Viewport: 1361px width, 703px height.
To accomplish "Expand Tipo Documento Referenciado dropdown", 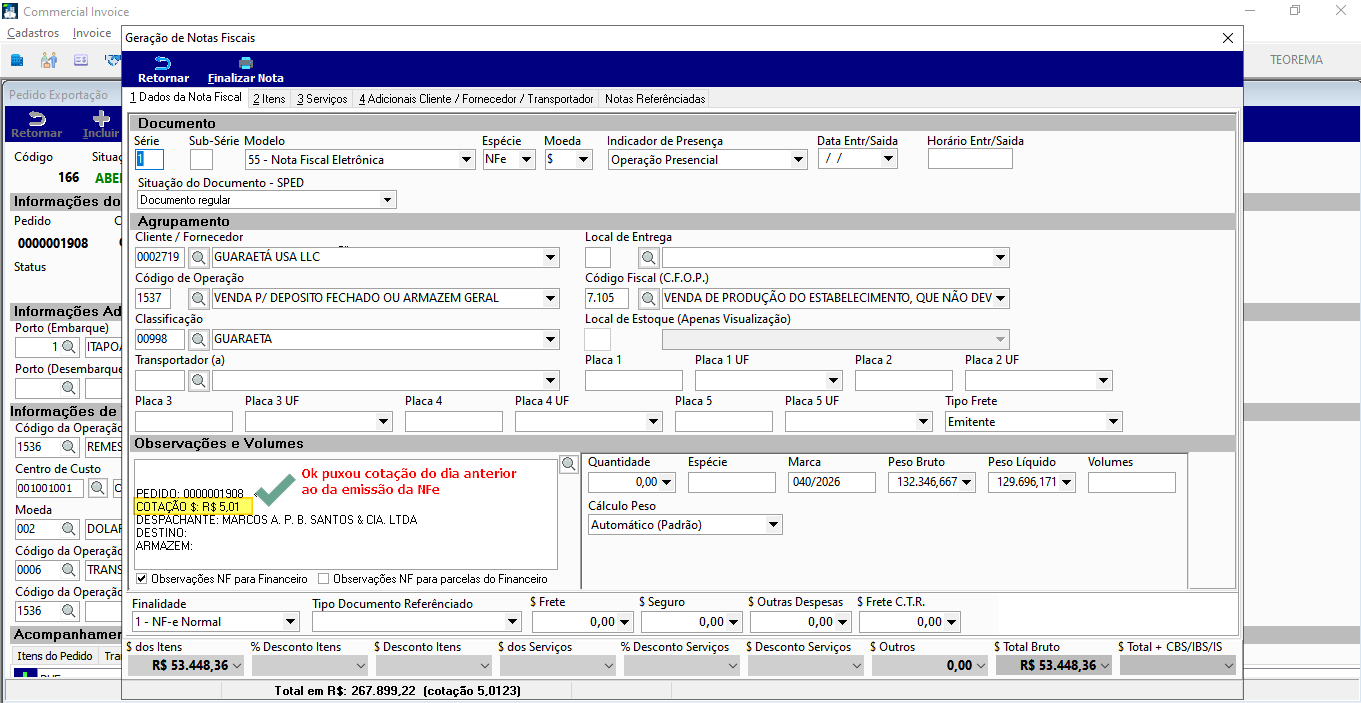I will point(513,621).
